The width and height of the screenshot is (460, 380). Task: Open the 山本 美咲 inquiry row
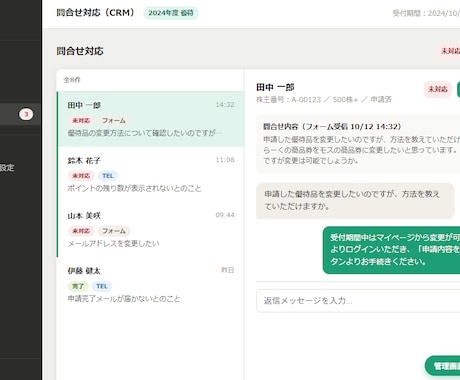[x=150, y=229]
